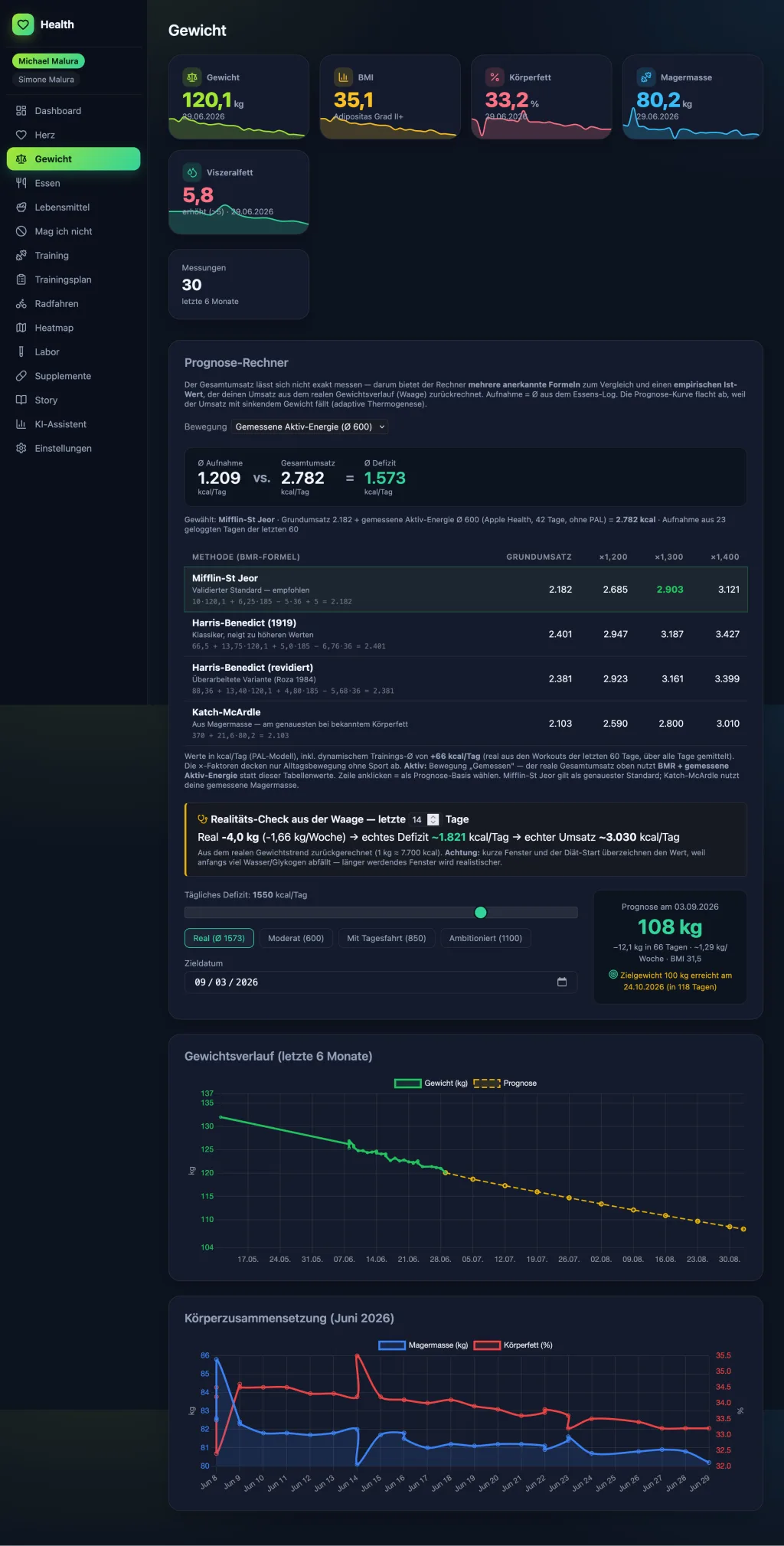Open Training via its dumbbell icon
Image resolution: width=784 pixels, height=1546 pixels.
21,256
